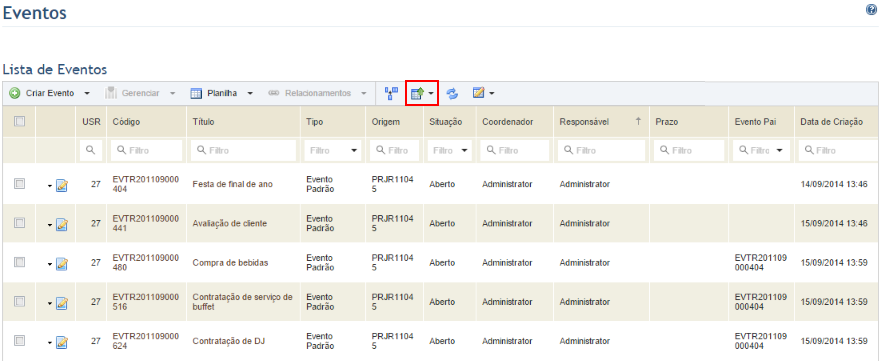Click the hierarchy view toolbar icon
The width and height of the screenshot is (882, 361).
(x=392, y=93)
